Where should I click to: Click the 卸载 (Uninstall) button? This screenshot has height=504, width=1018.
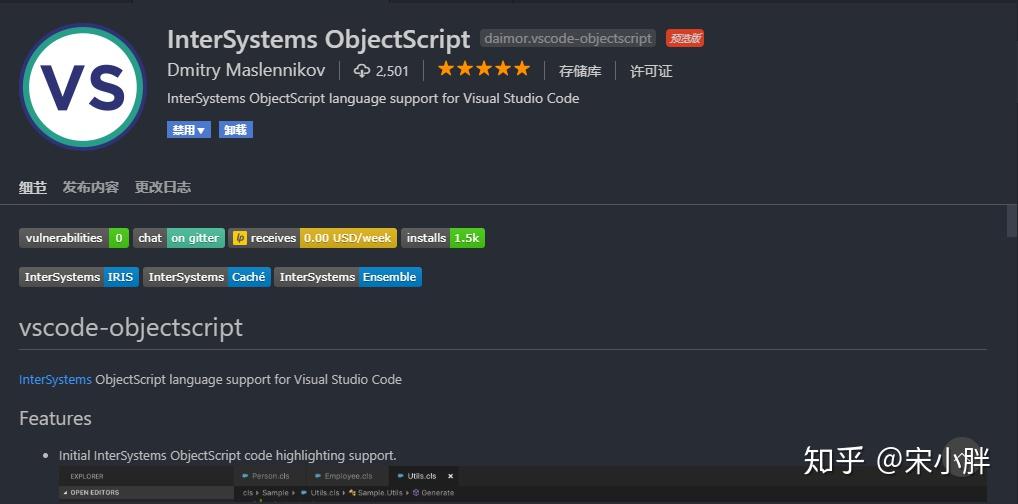236,130
